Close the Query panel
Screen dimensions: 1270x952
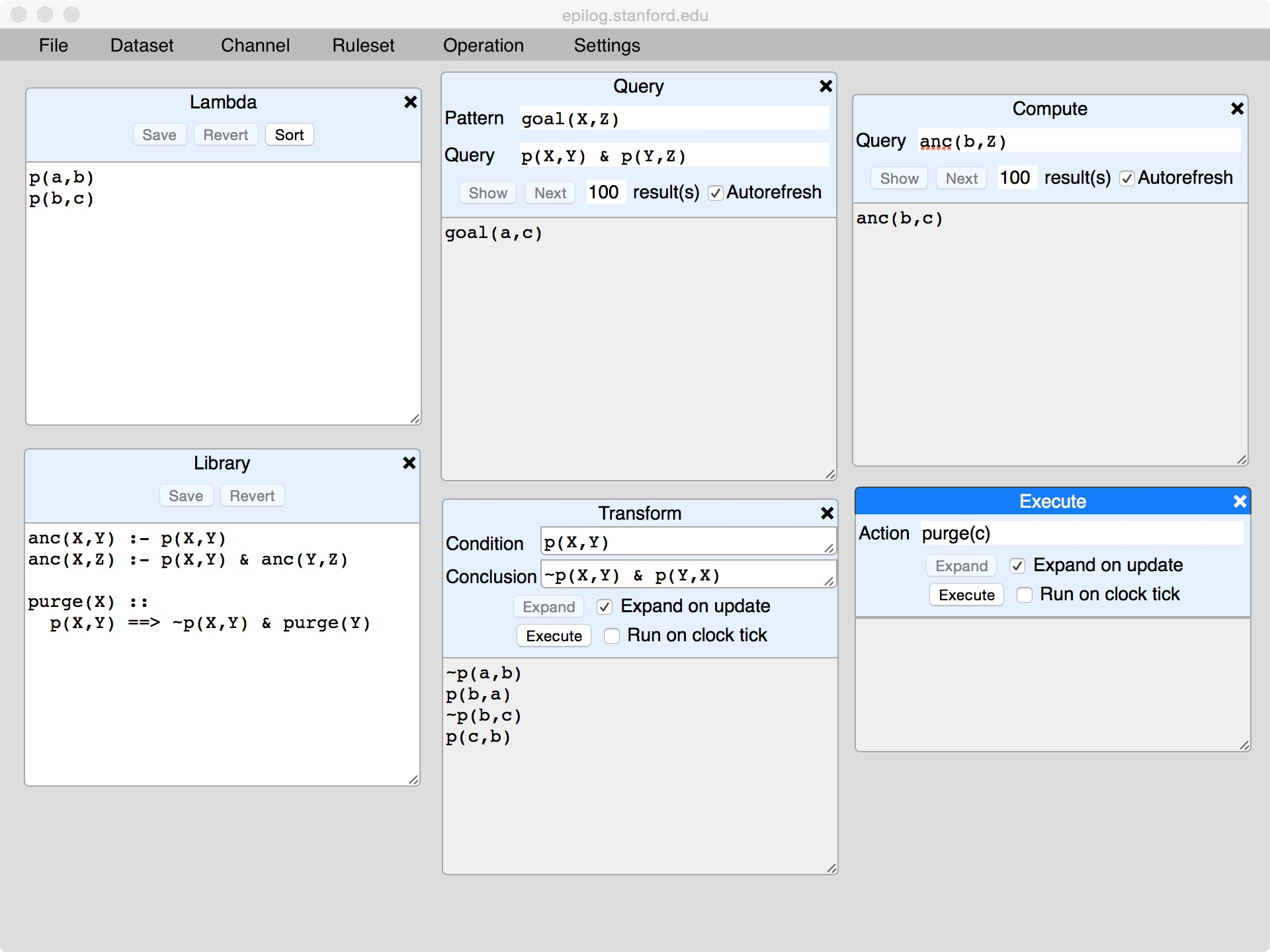pos(825,86)
